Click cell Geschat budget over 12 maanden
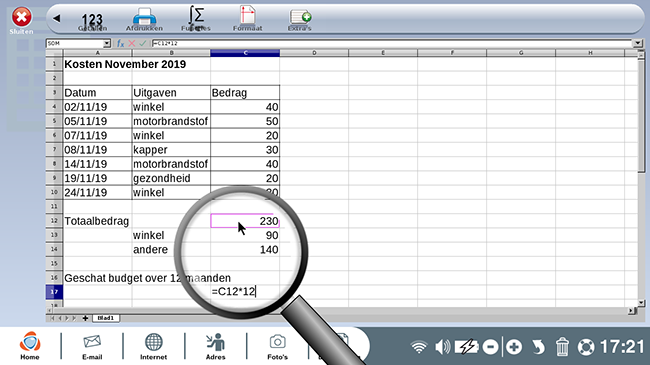This screenshot has width=650, height=365. [148, 278]
